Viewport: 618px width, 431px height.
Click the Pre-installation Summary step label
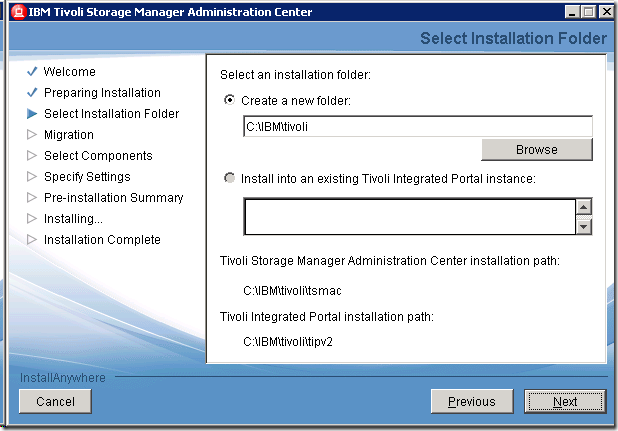coord(113,198)
